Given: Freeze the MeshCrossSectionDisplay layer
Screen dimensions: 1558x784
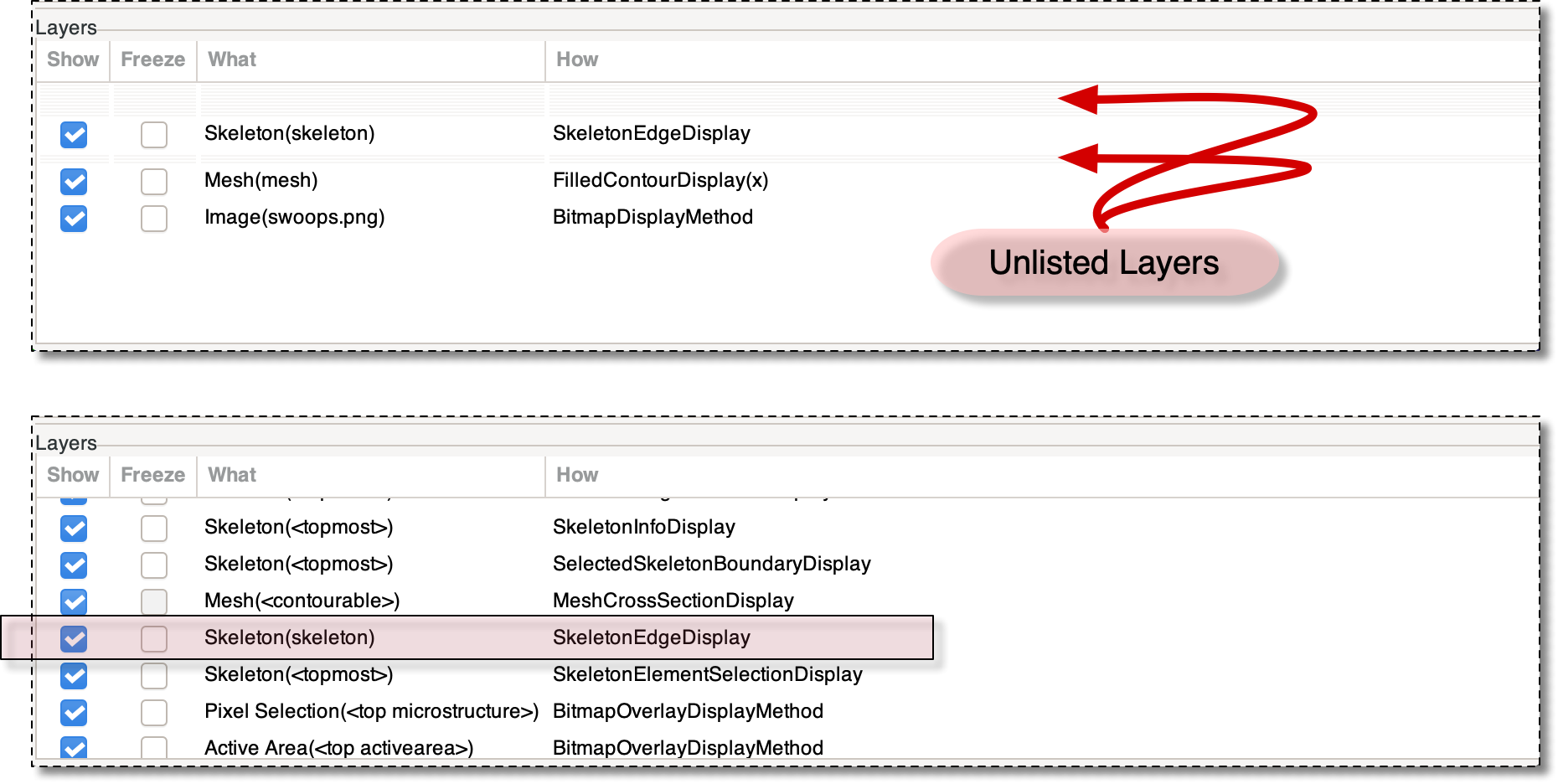Looking at the screenshot, I should (x=153, y=602).
